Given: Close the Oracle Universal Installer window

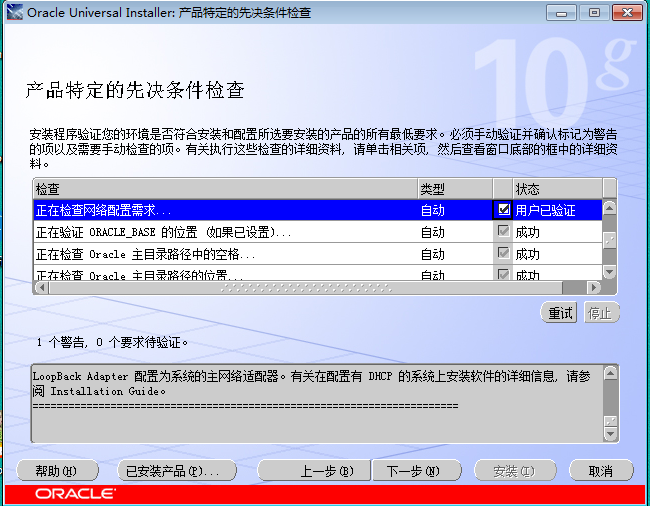Looking at the screenshot, I should coord(627,13).
